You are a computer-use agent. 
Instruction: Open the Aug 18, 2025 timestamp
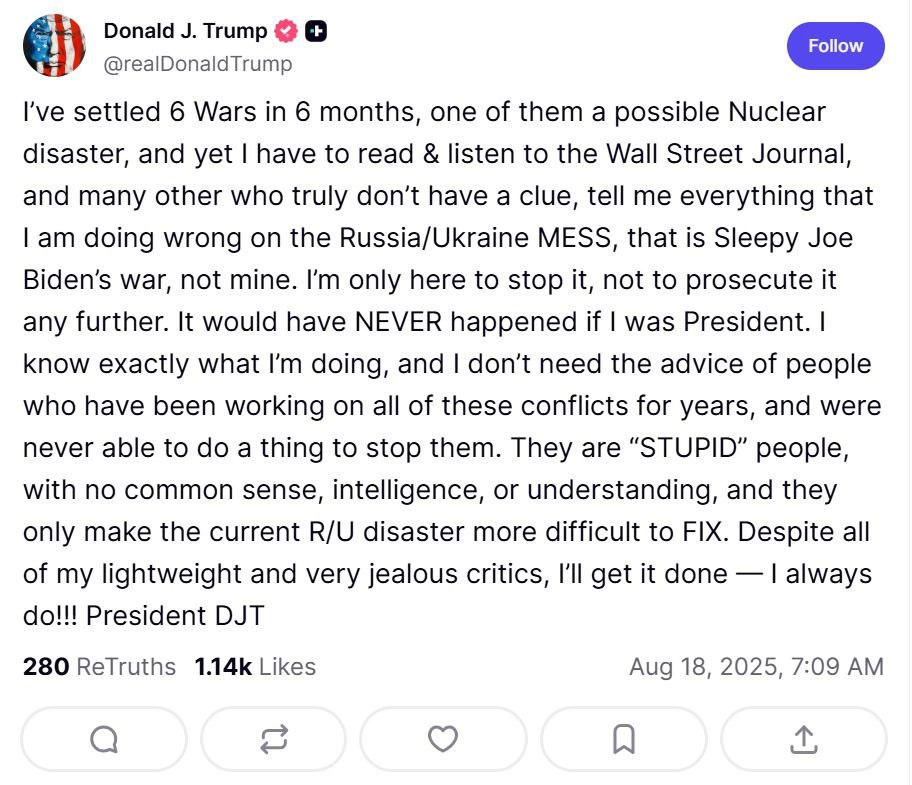(x=756, y=666)
